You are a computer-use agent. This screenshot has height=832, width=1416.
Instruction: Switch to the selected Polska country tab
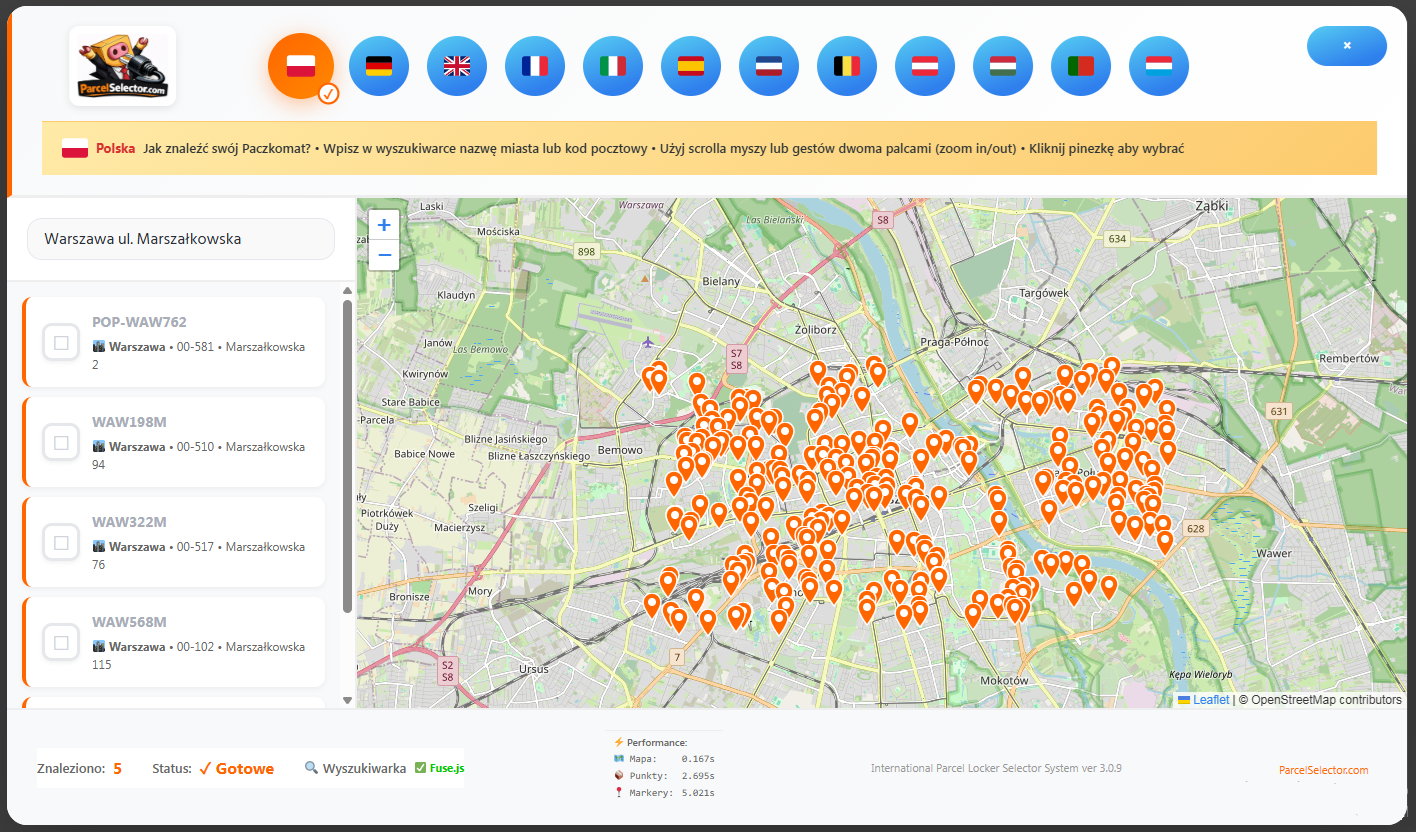302,66
